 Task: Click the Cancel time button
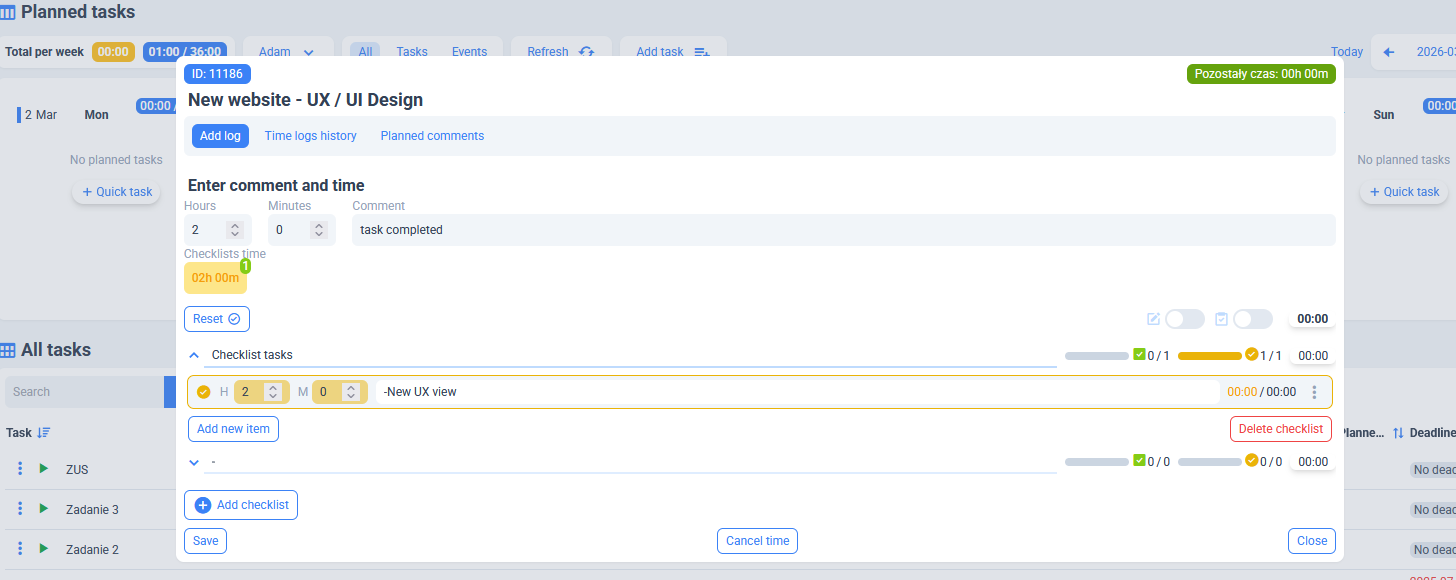point(757,541)
